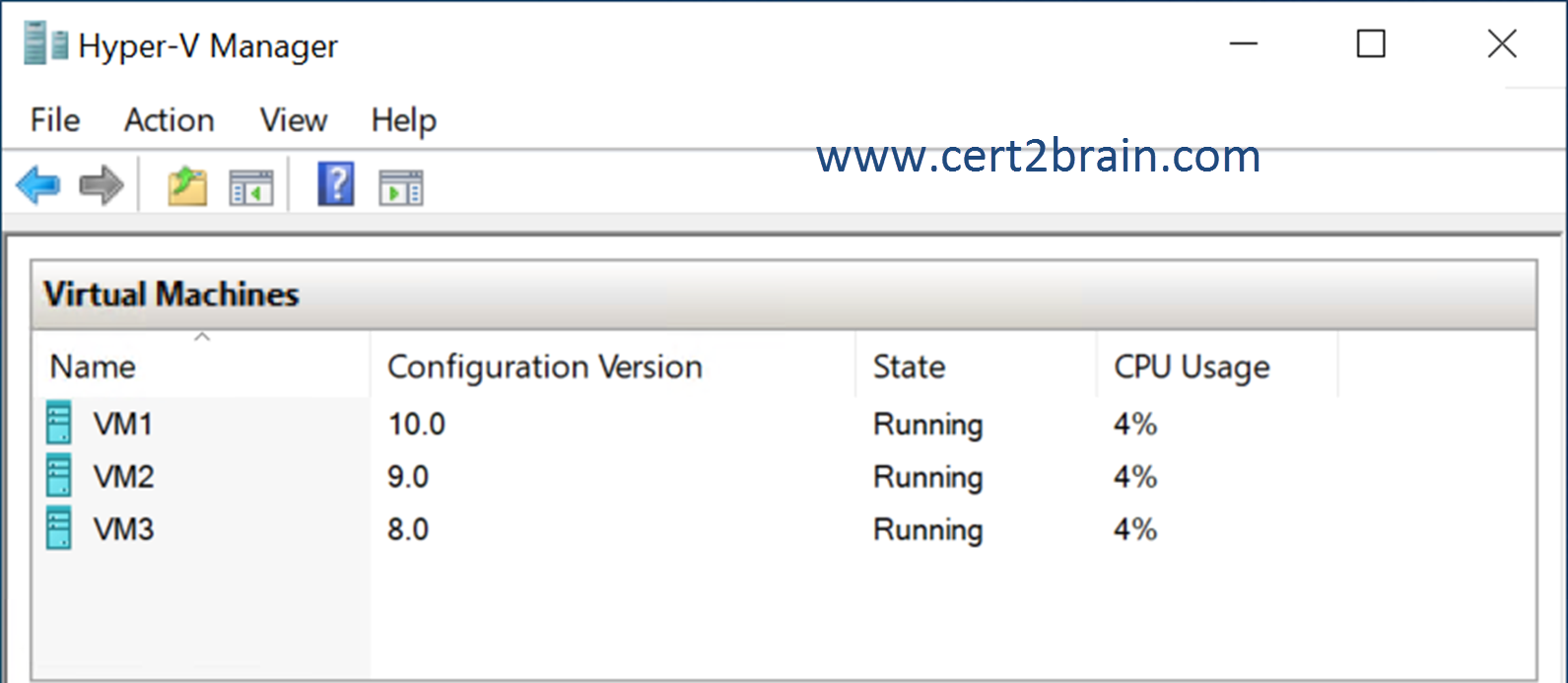Viewport: 1568px width, 683px height.
Task: Click the VM1 virtual machine icon
Action: pyautogui.click(x=60, y=423)
